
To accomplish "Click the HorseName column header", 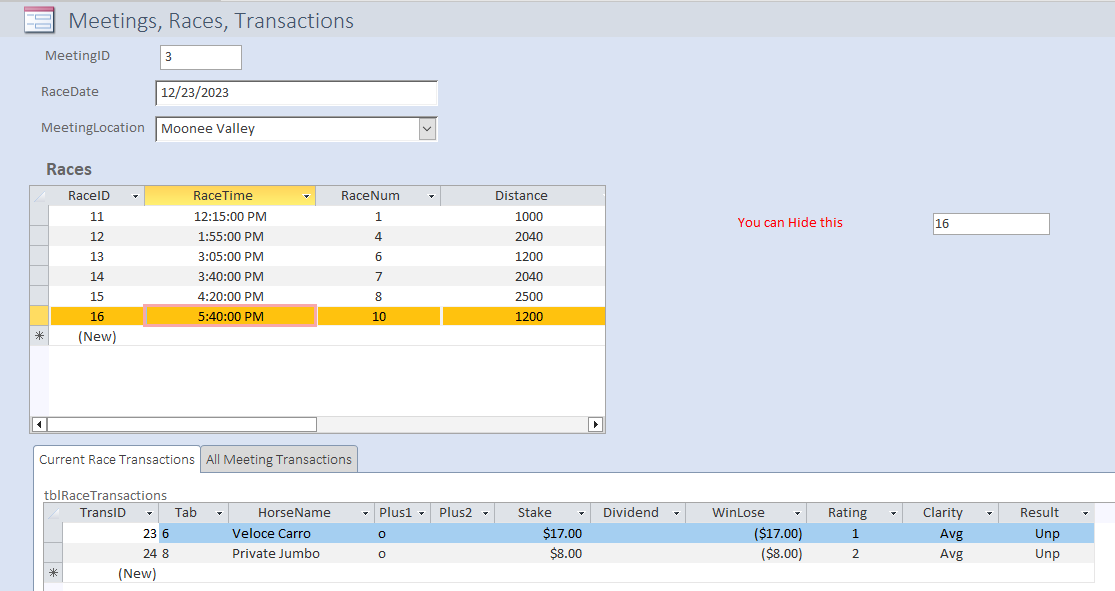I will 301,513.
